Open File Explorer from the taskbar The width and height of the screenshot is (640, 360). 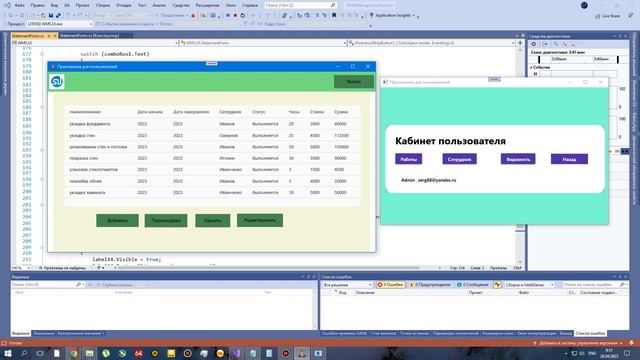click(x=89, y=353)
